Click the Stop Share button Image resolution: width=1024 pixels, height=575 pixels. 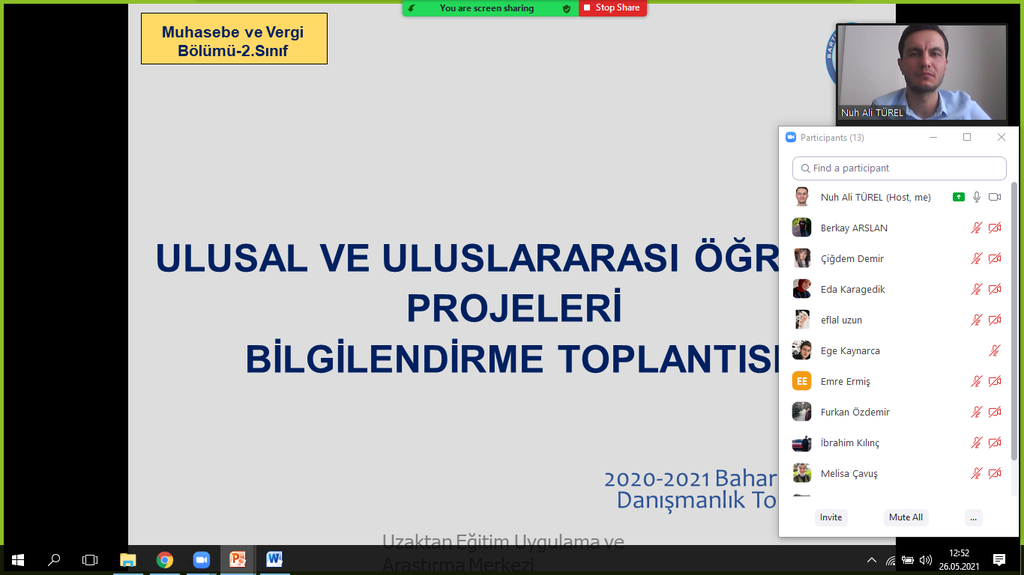[x=612, y=8]
